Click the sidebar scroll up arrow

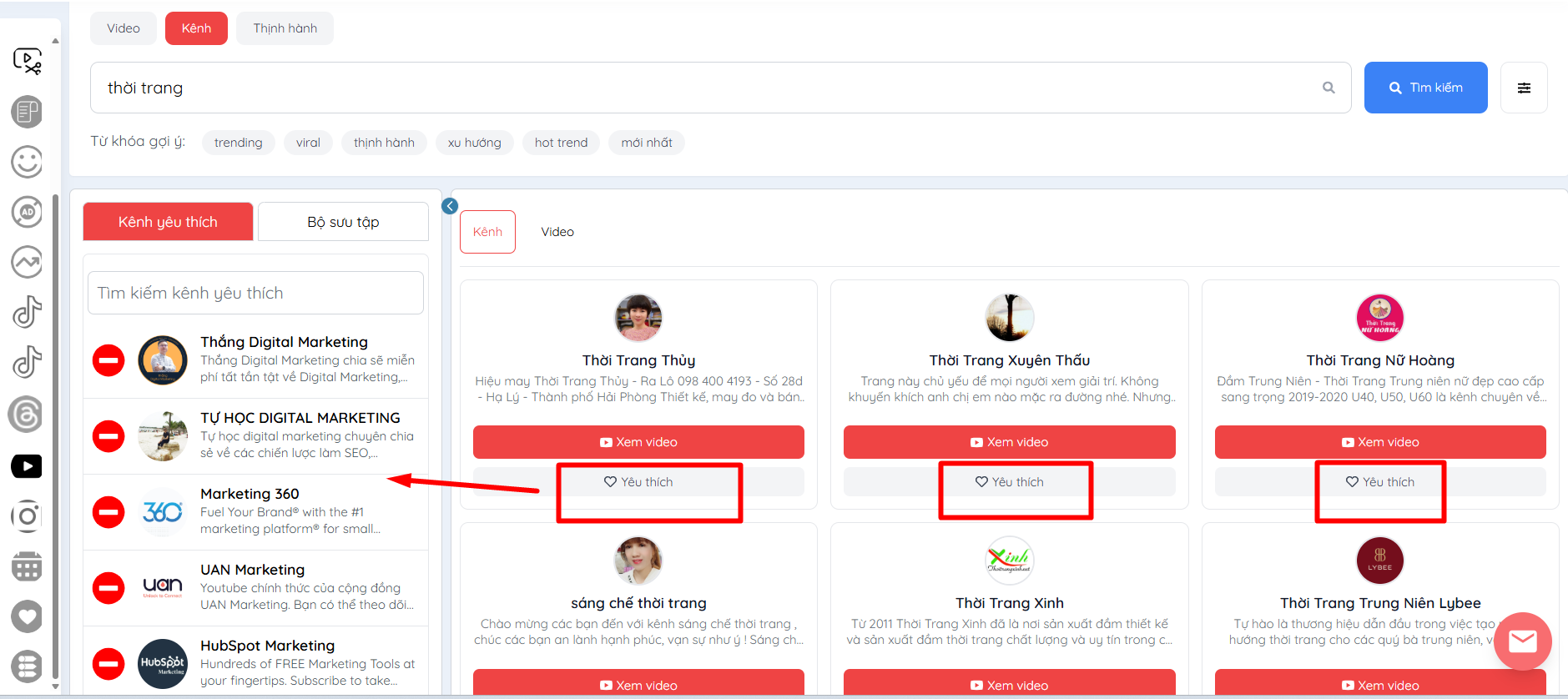pos(55,40)
